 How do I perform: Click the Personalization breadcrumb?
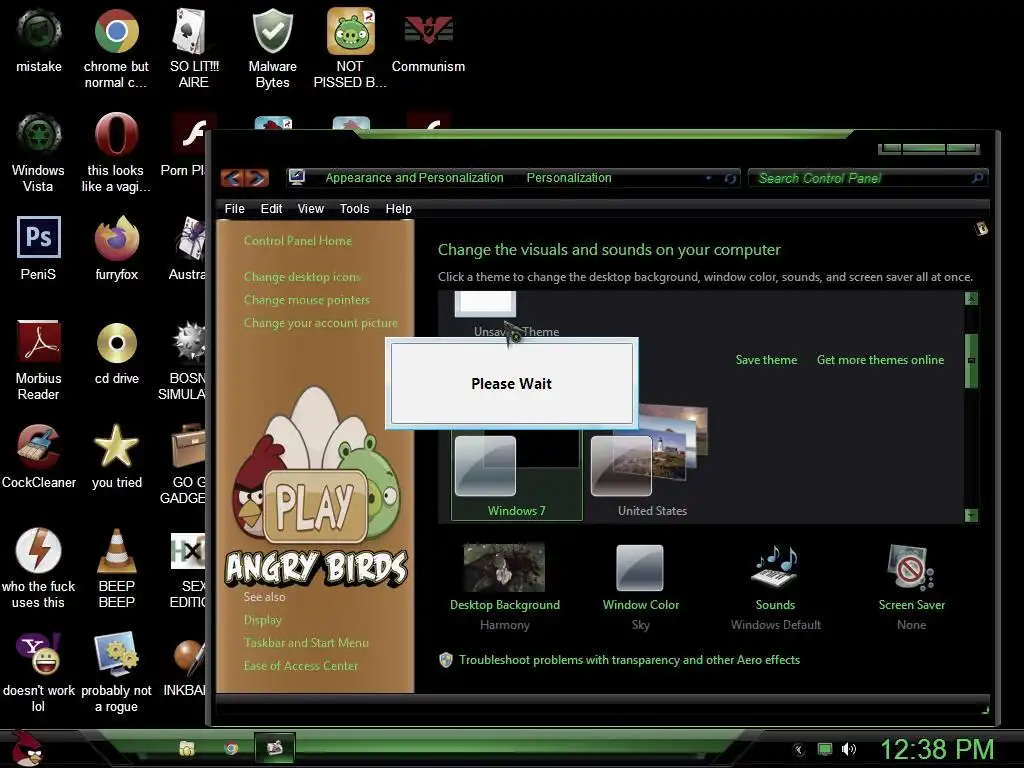[x=569, y=178]
